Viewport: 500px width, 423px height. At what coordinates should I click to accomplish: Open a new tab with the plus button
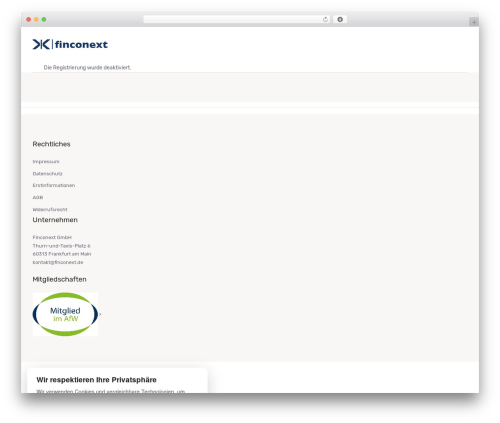pos(474,22)
